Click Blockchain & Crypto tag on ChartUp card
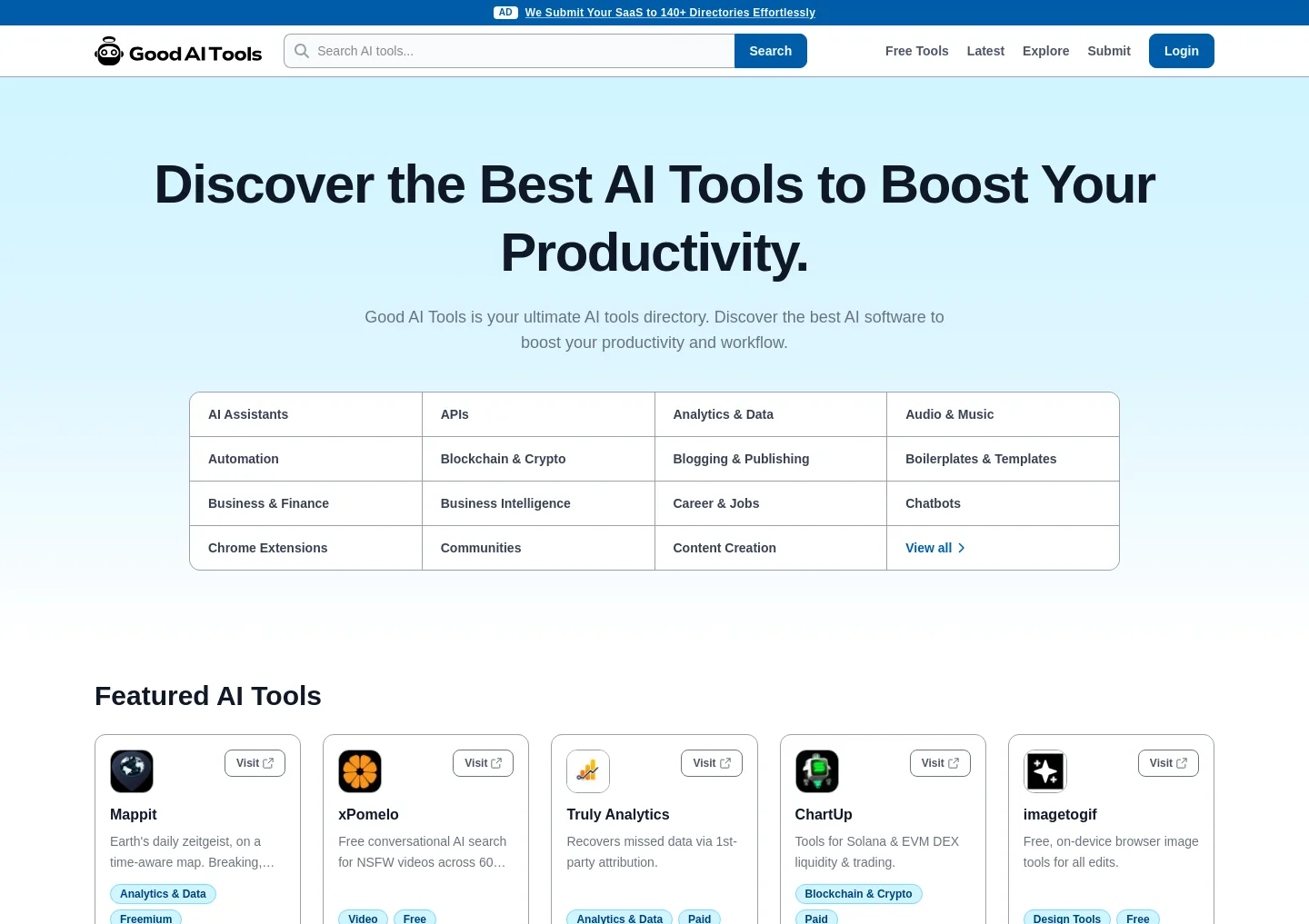Viewport: 1309px width, 924px height. pos(858,894)
